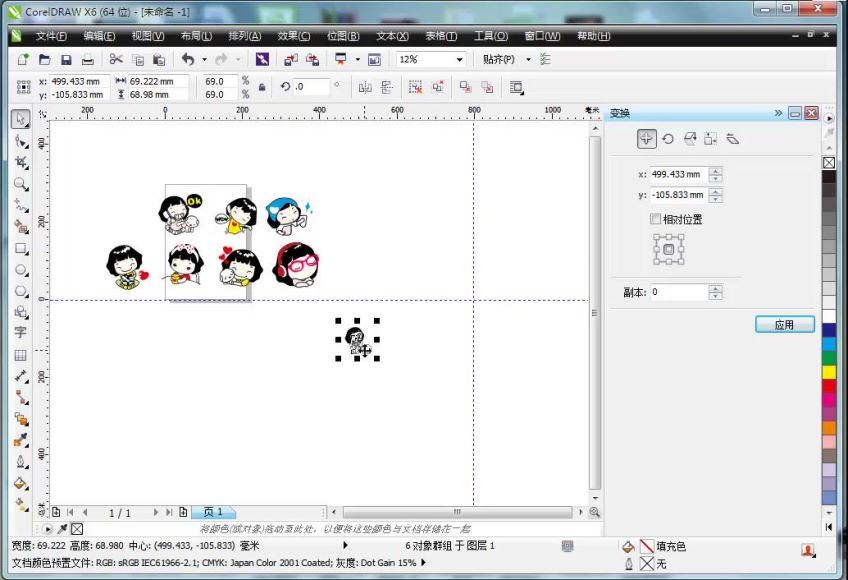Open the undo history dropdown arrow
848x580 pixels.
coord(204,60)
